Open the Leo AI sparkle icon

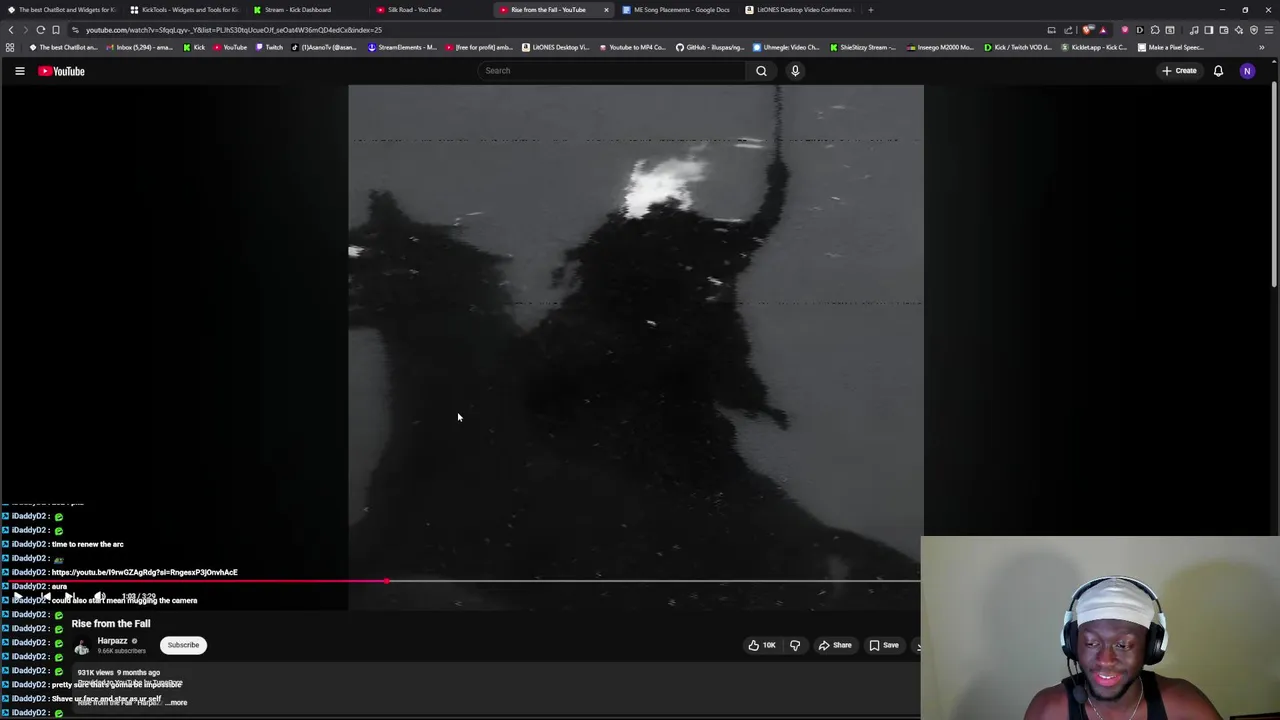coord(1239,30)
